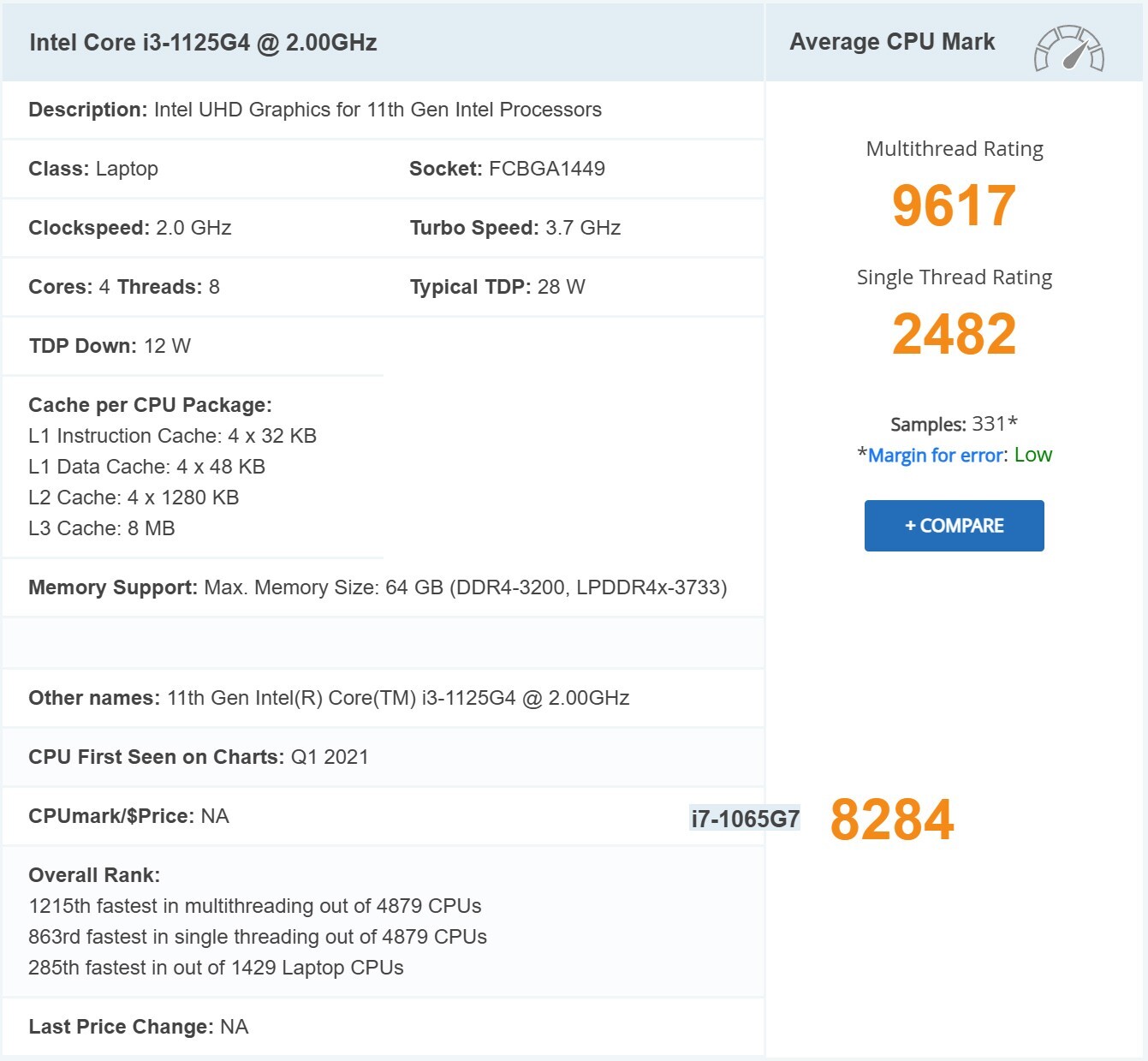Click the L3 Cache: 8 MB line
1148x1061 pixels.
102,528
